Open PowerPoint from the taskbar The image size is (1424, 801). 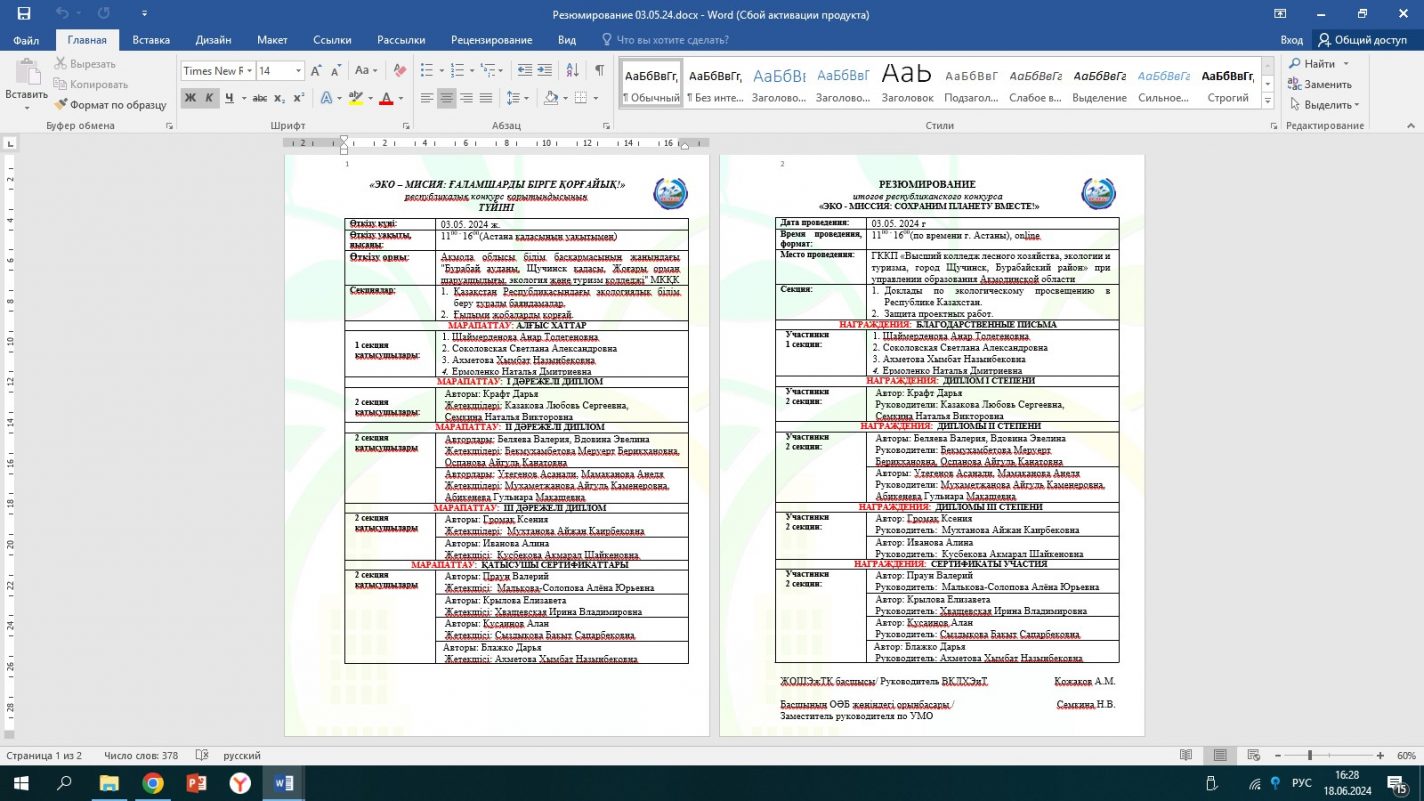[x=196, y=783]
